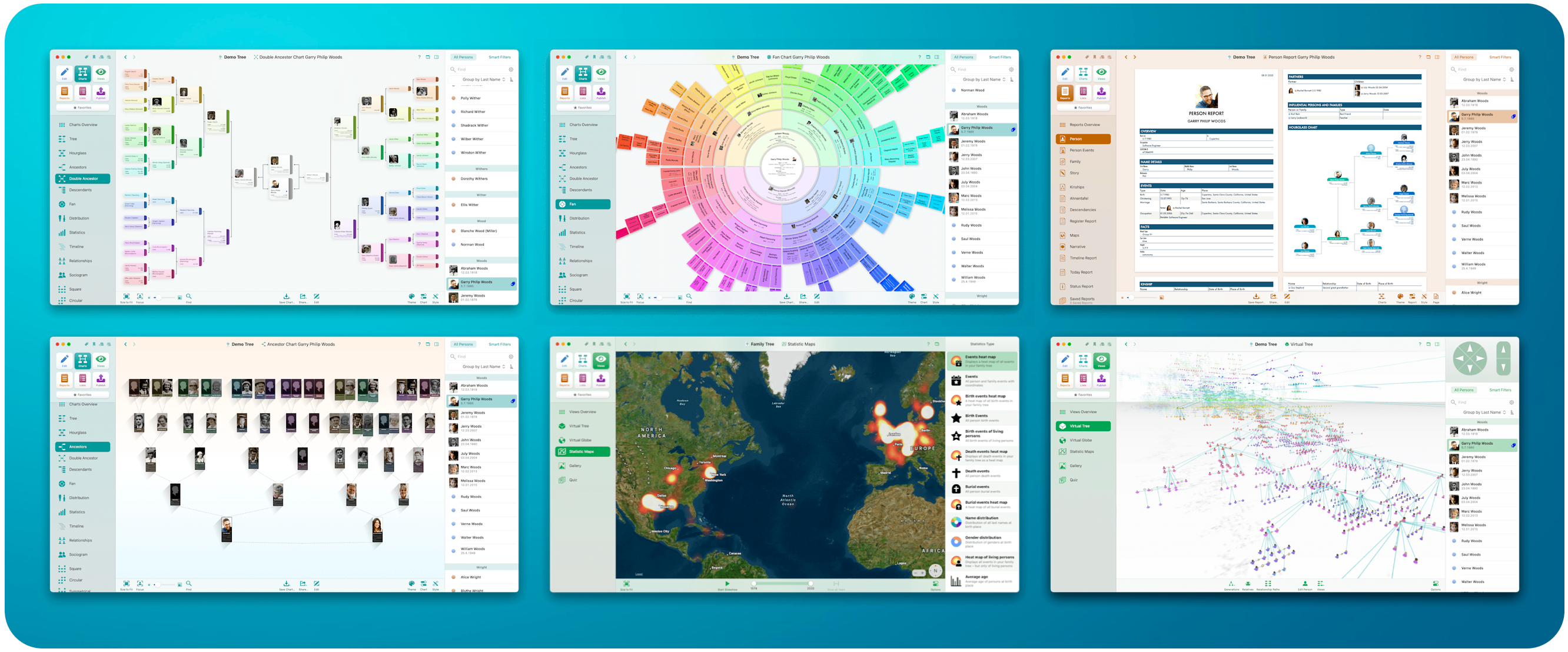Screen dimensions: 1568x652
Task: Open Group by Last Name dropdown in Fan Chart window
Action: [x=982, y=79]
